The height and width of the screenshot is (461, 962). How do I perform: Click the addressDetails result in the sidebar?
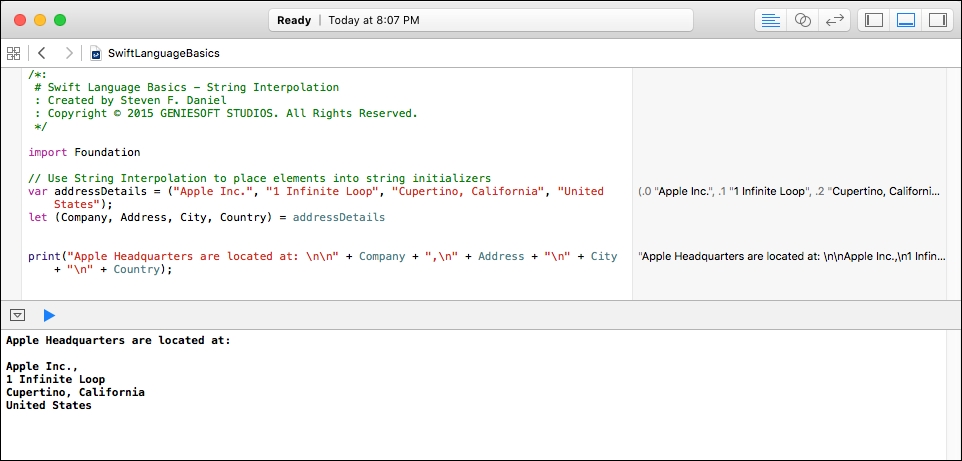[789, 192]
